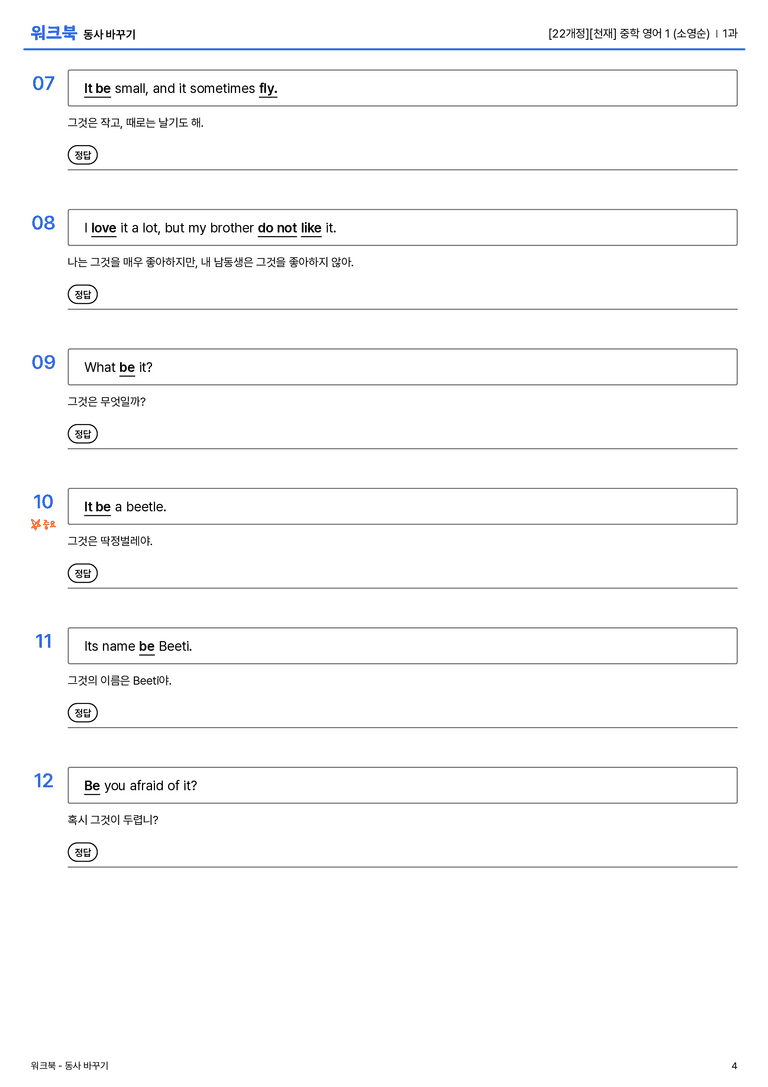
Task: Click the 'What be it?' sentence box
Action: [x=402, y=367]
